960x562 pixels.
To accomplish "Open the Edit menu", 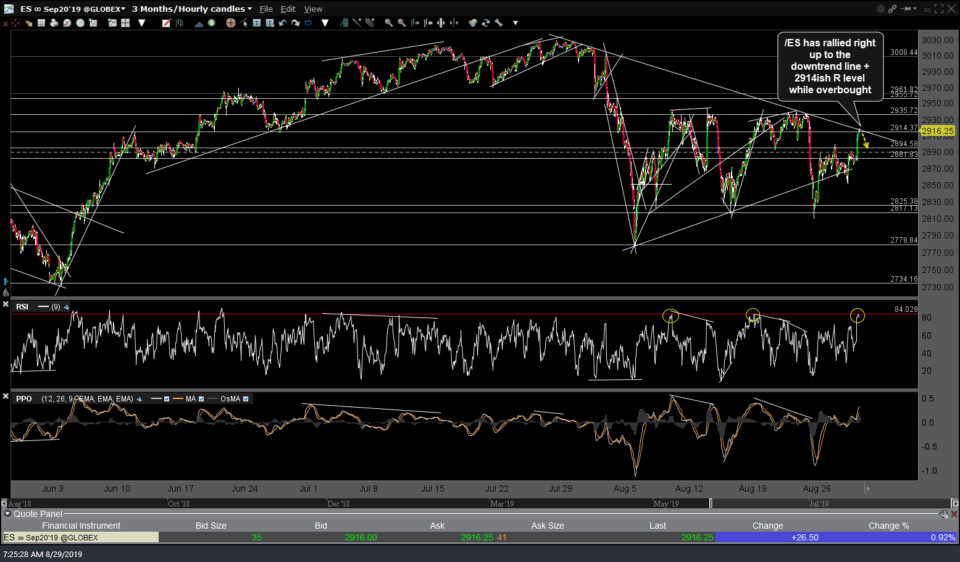I will pyautogui.click(x=288, y=9).
